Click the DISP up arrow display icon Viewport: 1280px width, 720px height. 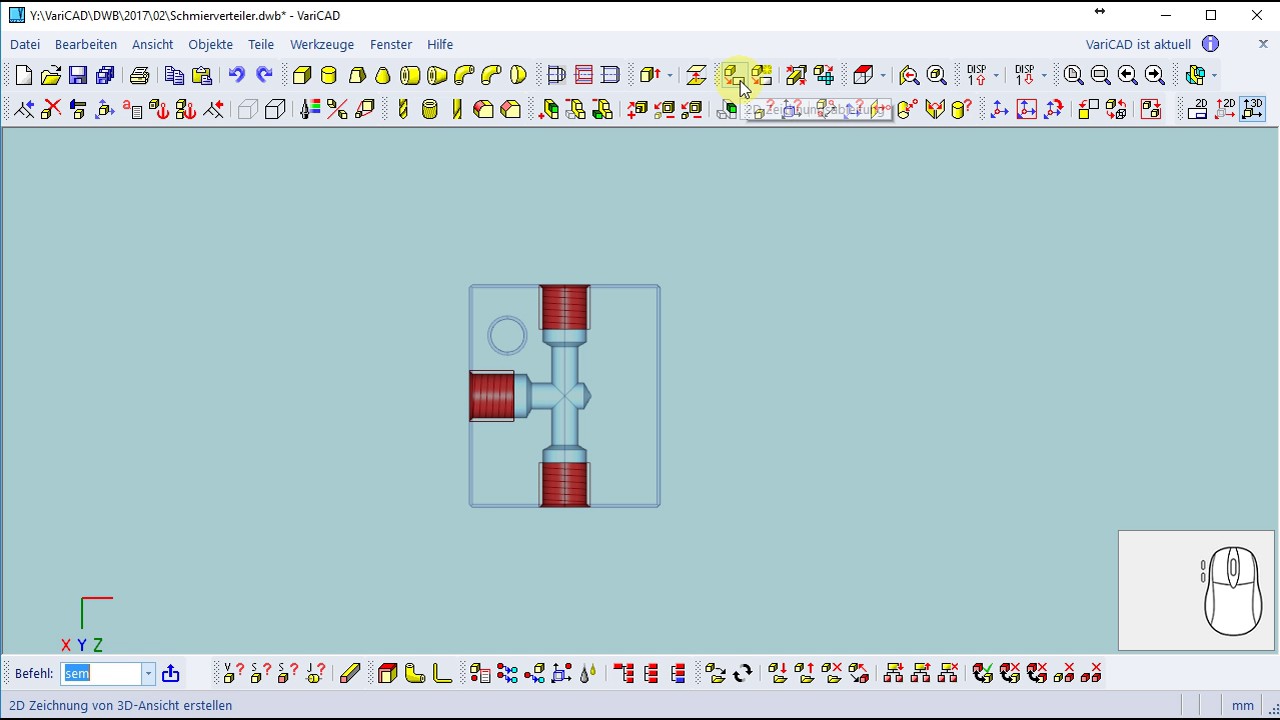coord(977,75)
